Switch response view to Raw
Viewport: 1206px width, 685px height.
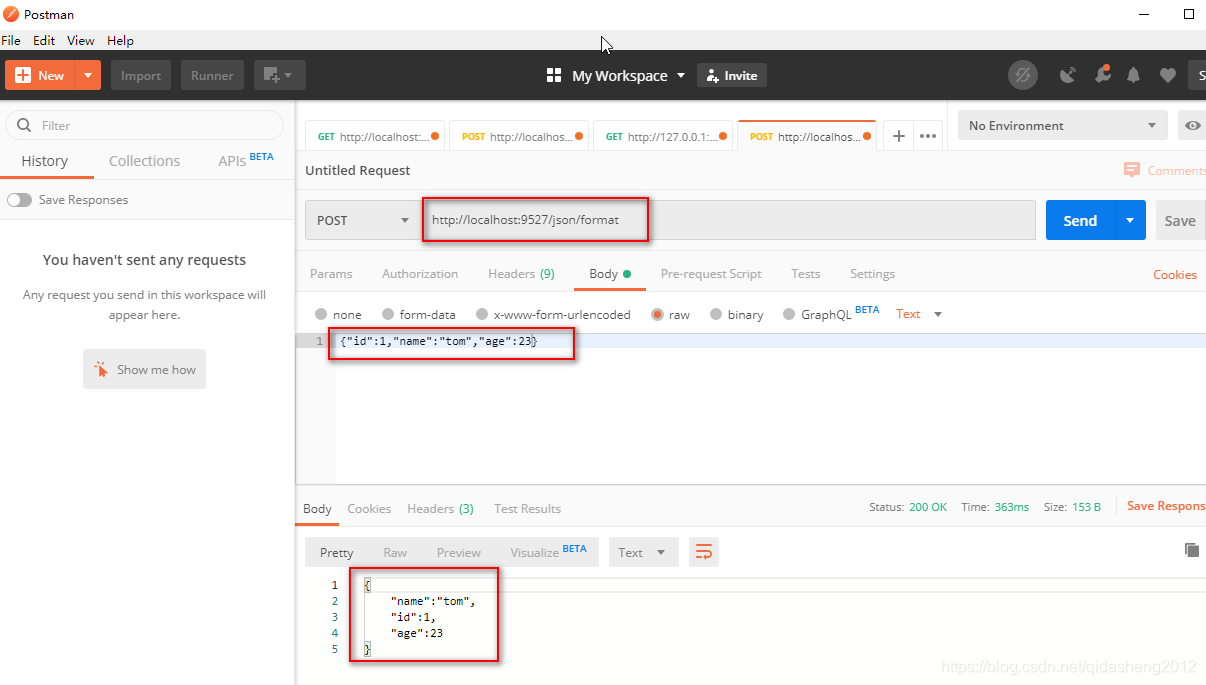[395, 552]
